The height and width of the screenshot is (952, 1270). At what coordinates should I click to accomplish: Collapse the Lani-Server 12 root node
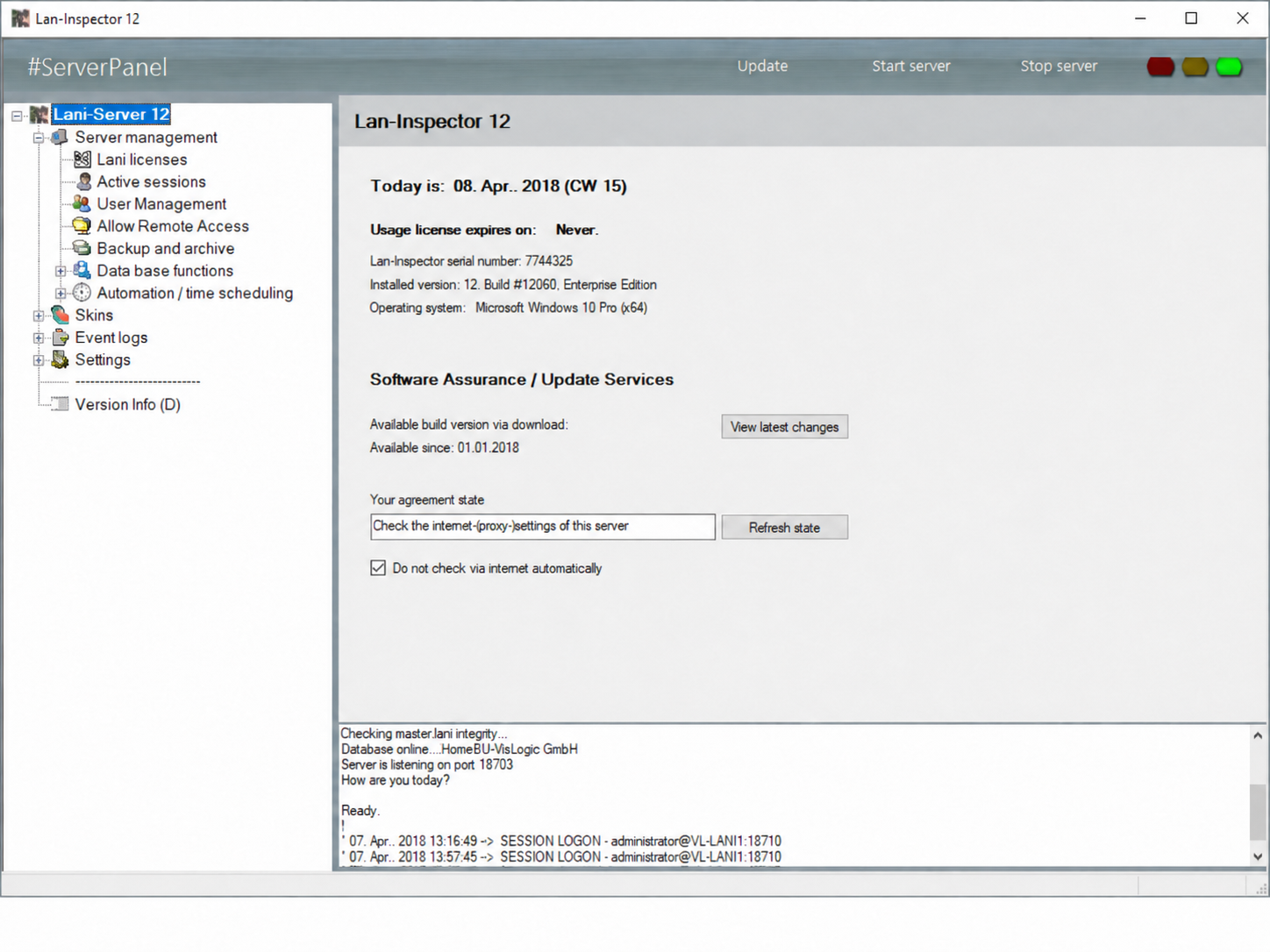tap(17, 116)
